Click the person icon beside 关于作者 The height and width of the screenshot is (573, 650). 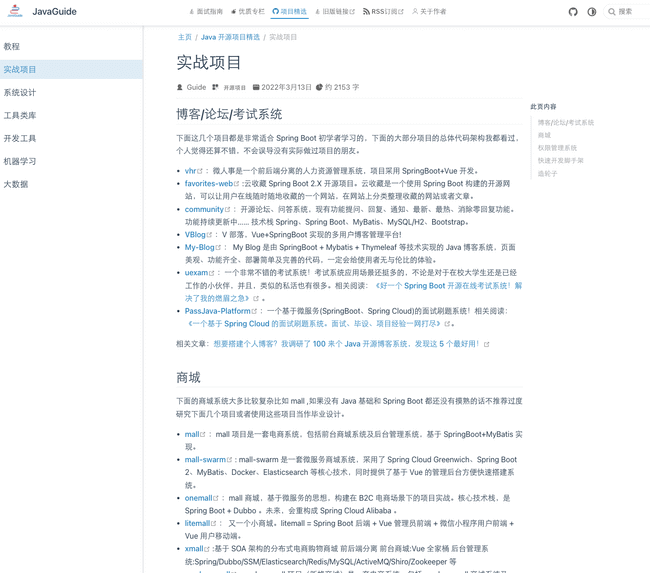[x=415, y=12]
